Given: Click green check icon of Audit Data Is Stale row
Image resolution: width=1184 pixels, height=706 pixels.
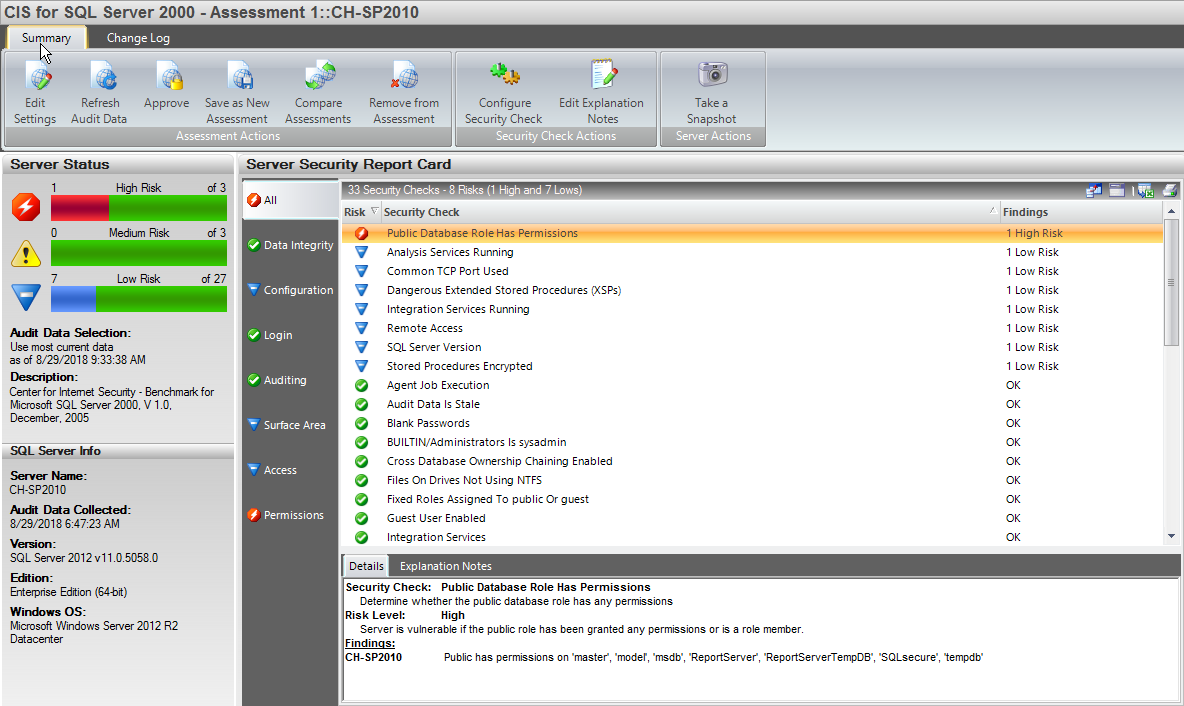Looking at the screenshot, I should [x=362, y=404].
